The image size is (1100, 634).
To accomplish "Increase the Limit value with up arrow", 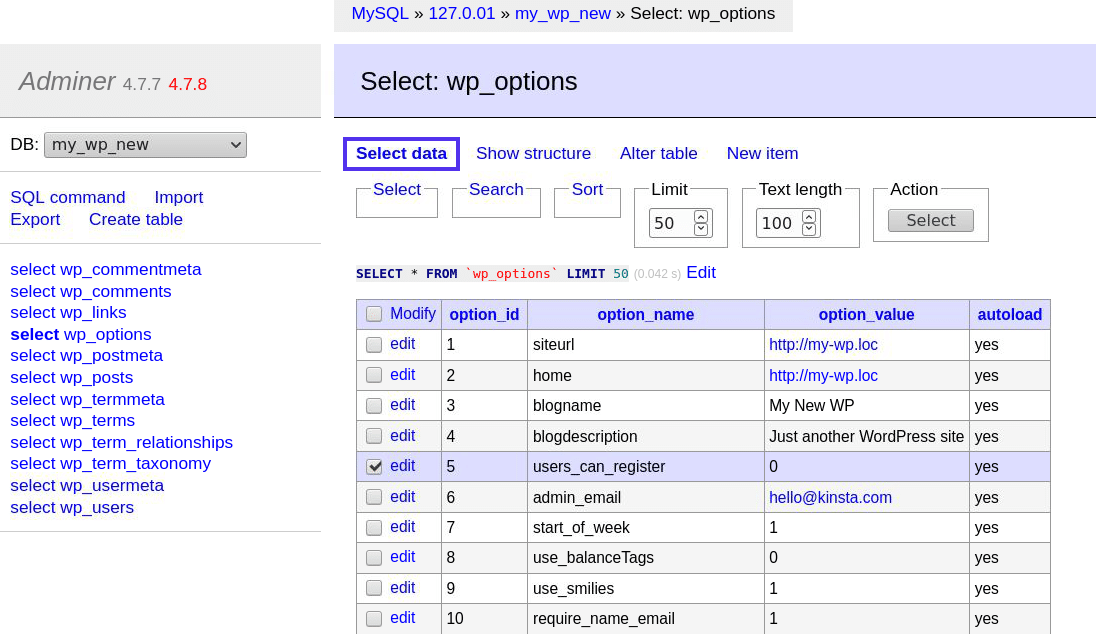I will [x=701, y=216].
